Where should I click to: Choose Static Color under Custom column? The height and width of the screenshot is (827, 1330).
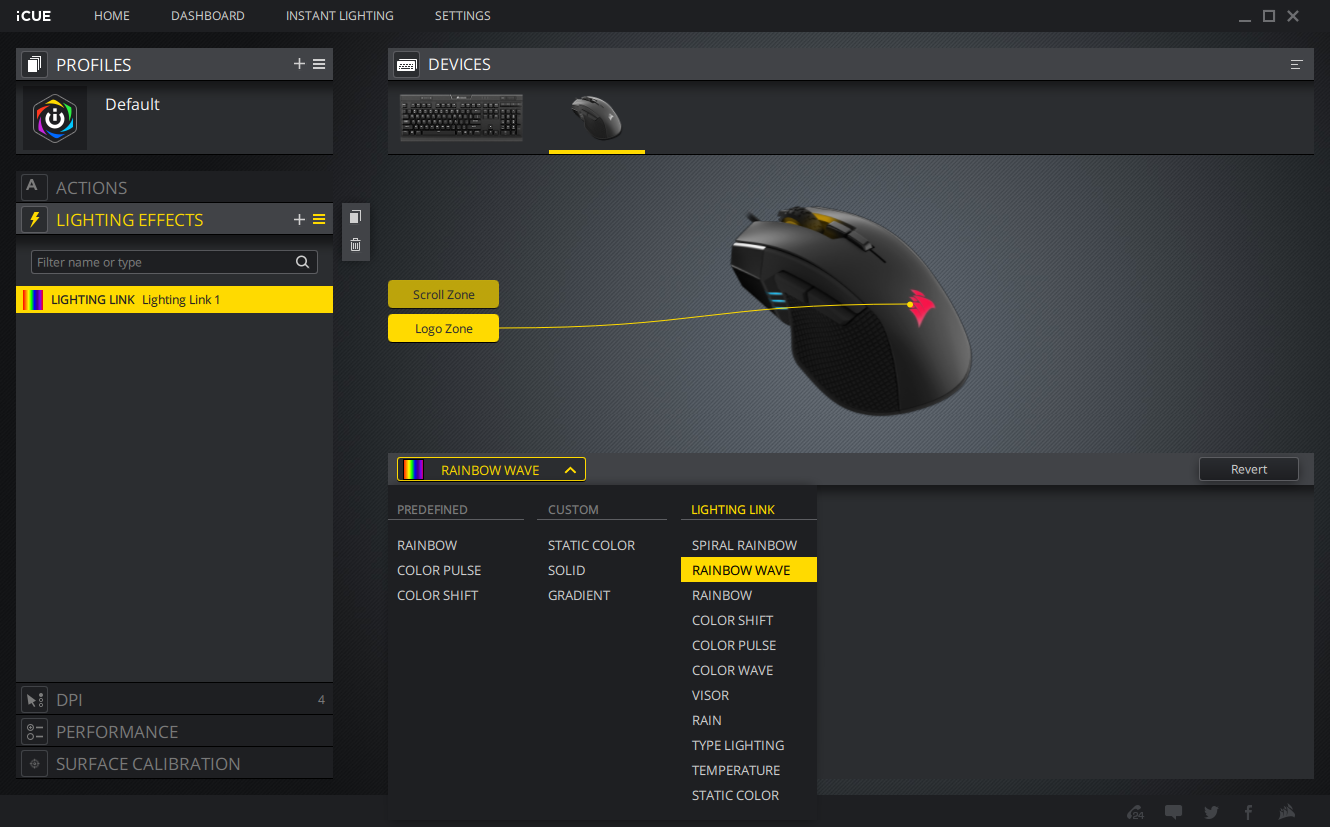pyautogui.click(x=592, y=545)
